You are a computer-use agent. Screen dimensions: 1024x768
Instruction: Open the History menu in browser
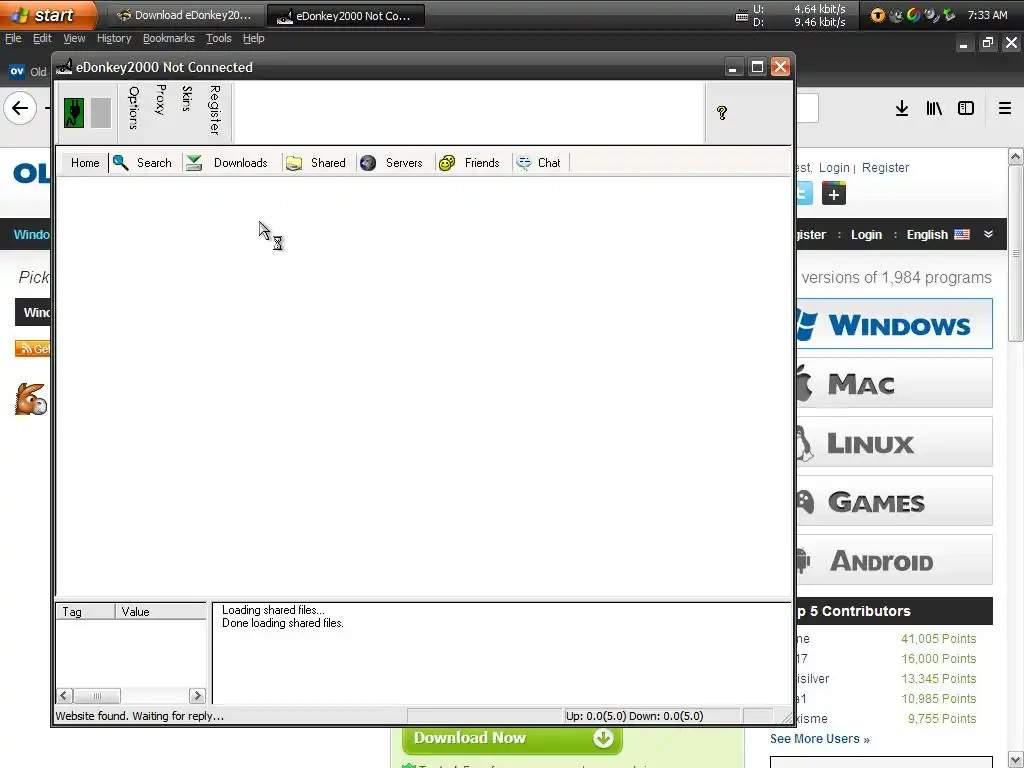coord(114,38)
